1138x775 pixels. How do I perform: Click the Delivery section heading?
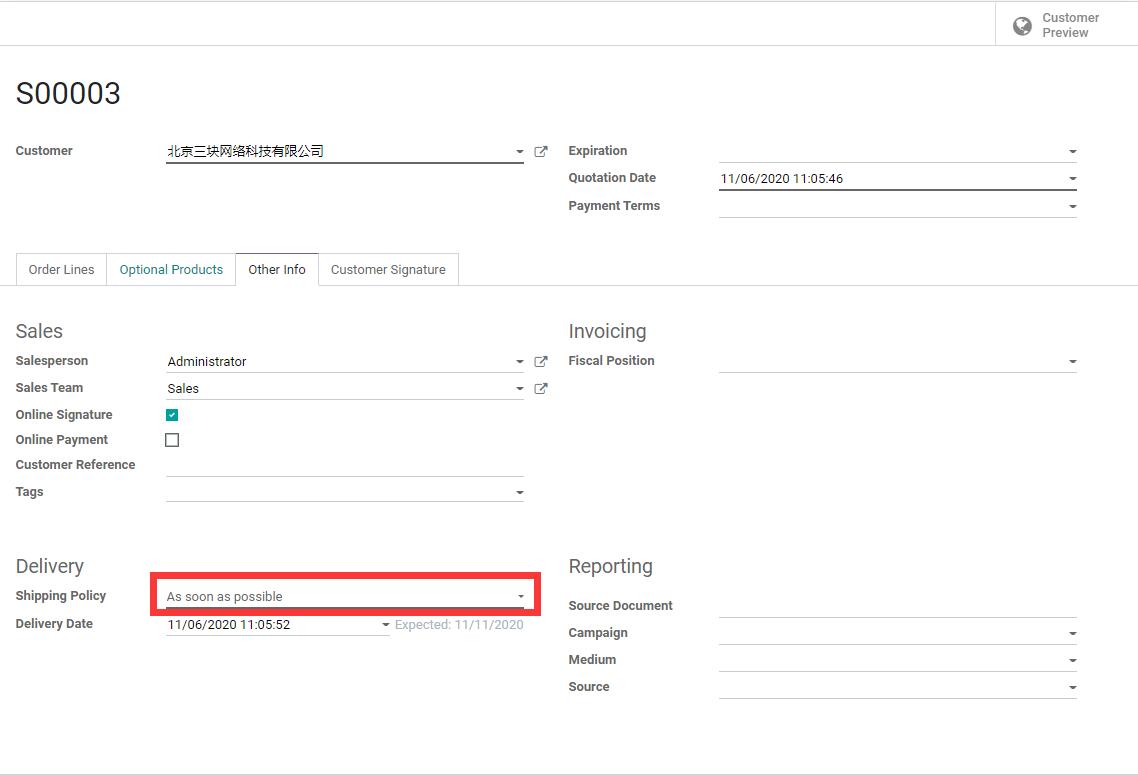[49, 566]
